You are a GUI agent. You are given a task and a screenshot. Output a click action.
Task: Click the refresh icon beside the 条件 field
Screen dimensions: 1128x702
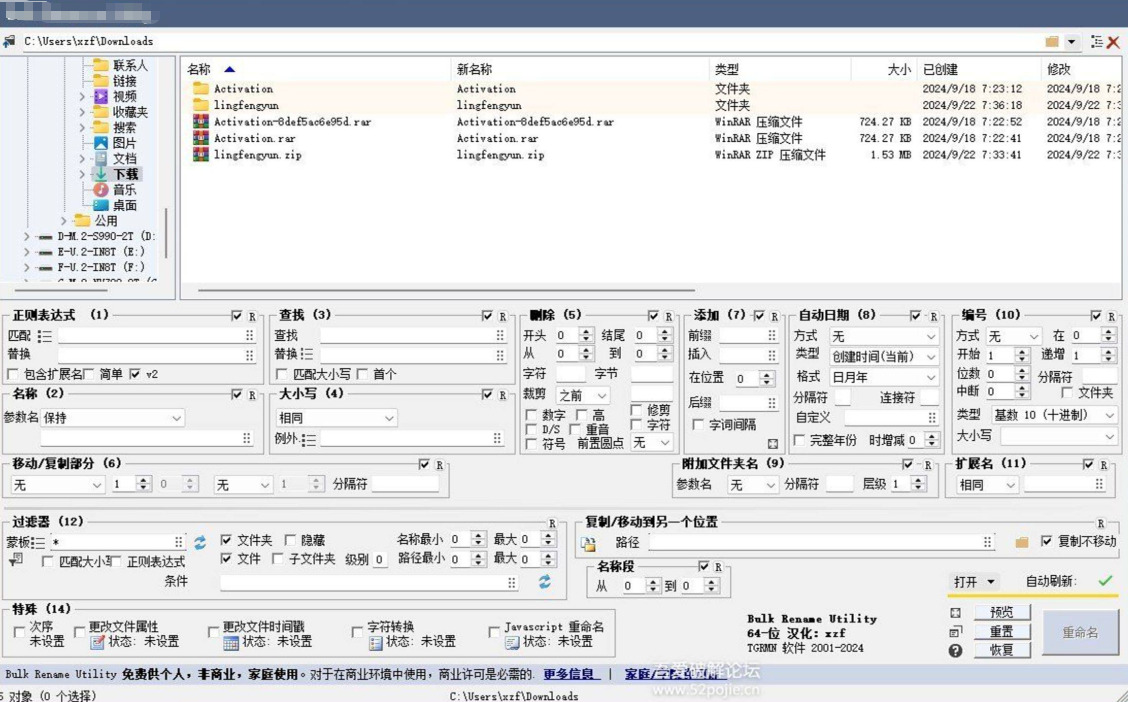click(x=545, y=582)
